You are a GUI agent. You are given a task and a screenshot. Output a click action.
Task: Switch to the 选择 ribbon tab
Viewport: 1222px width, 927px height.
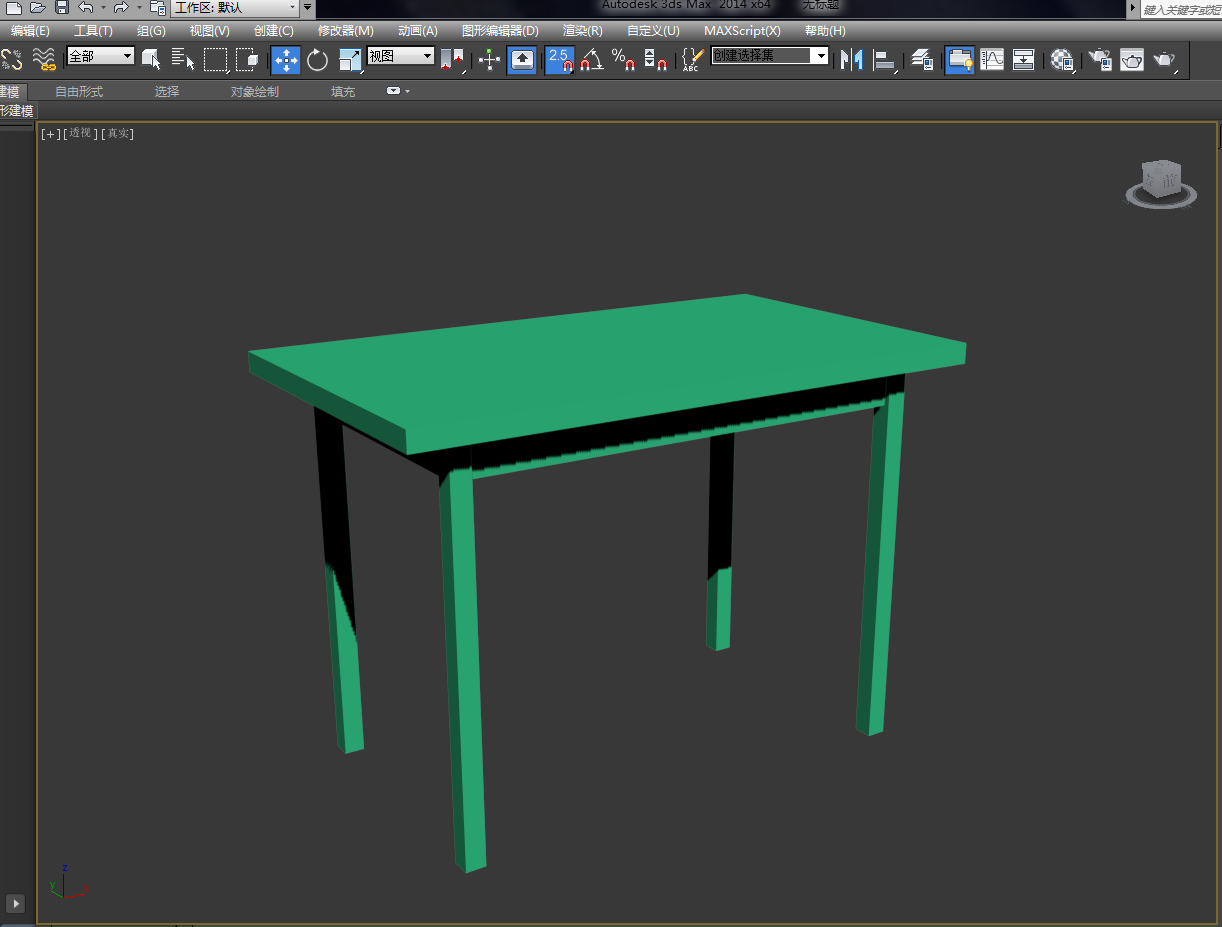tap(167, 91)
